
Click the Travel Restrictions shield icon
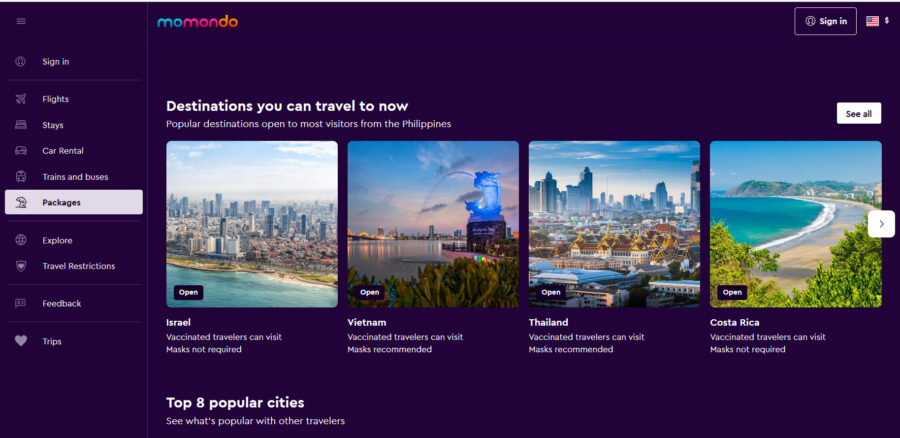21,266
